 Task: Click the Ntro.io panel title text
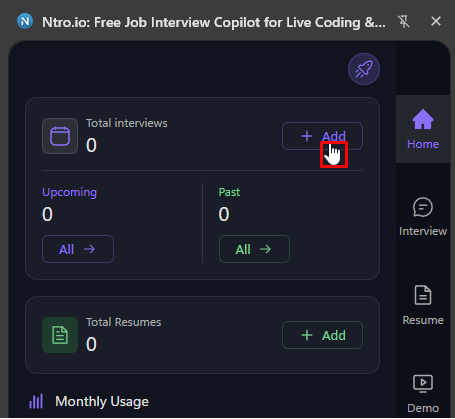pyautogui.click(x=214, y=22)
